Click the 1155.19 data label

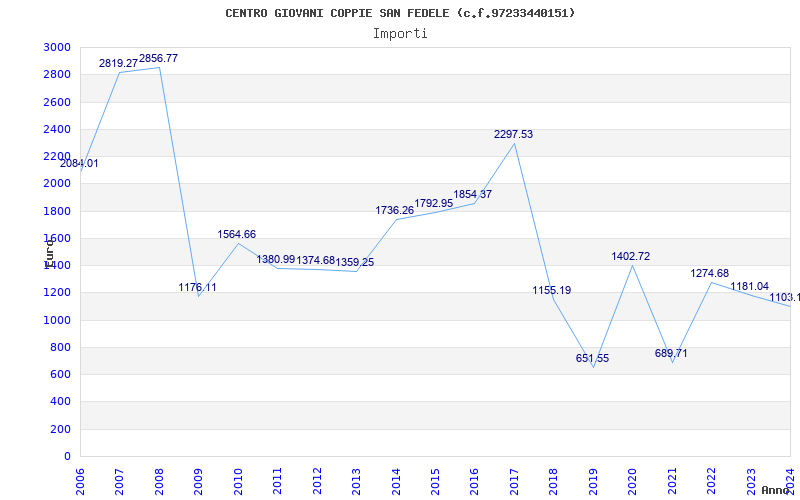[552, 290]
